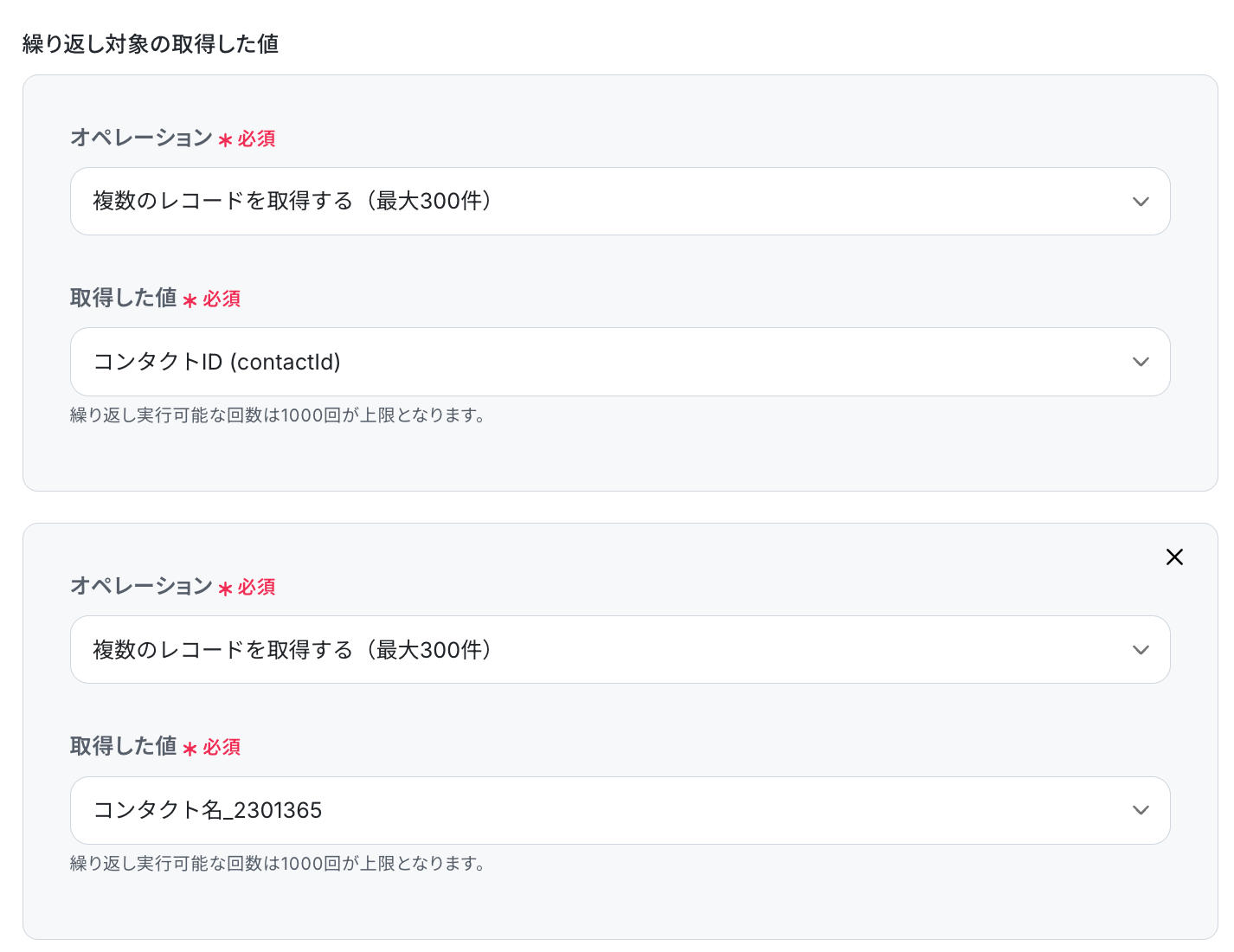Click chevron of オペレーション dropdown above コンタクトID field
1234x952 pixels.
(x=1141, y=202)
